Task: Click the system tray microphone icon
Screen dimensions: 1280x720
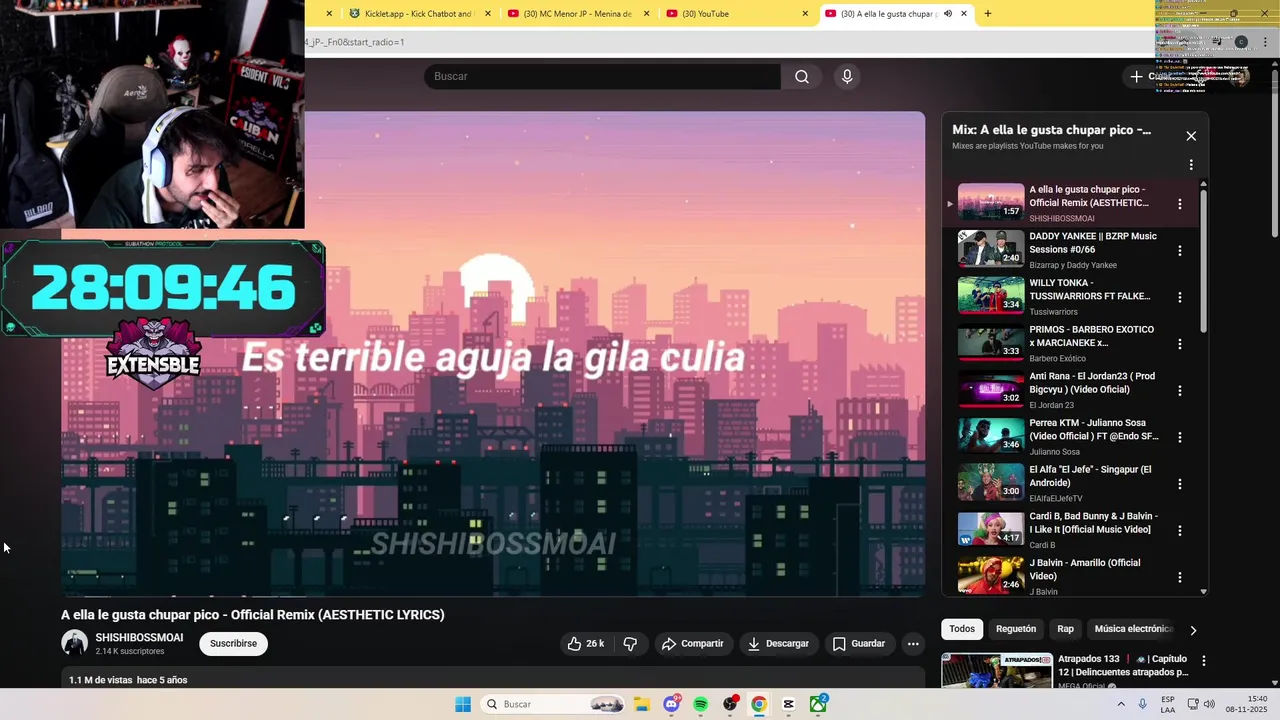Action: pos(1142,704)
